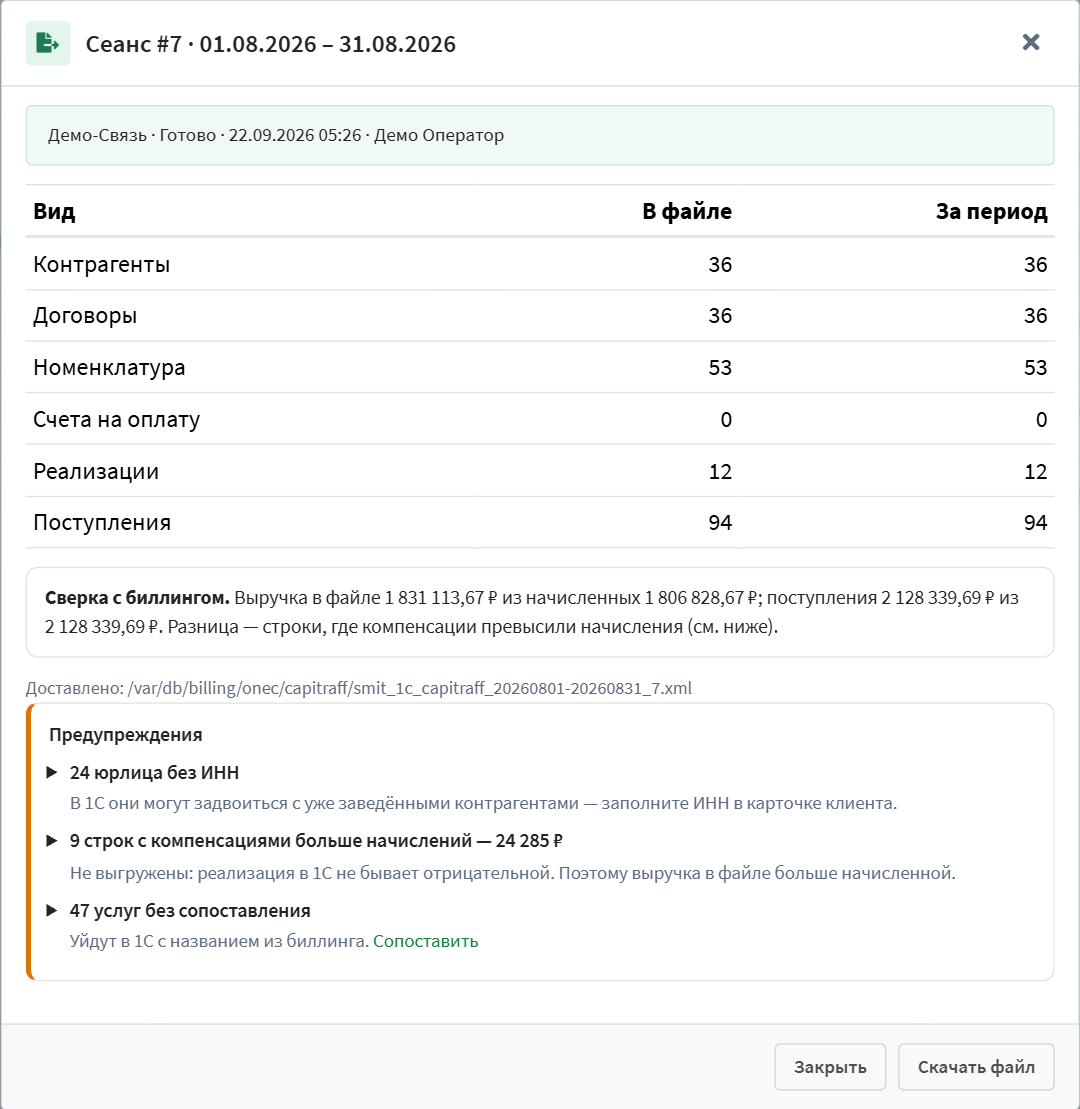Select the "Контрагенты" row label

102,264
